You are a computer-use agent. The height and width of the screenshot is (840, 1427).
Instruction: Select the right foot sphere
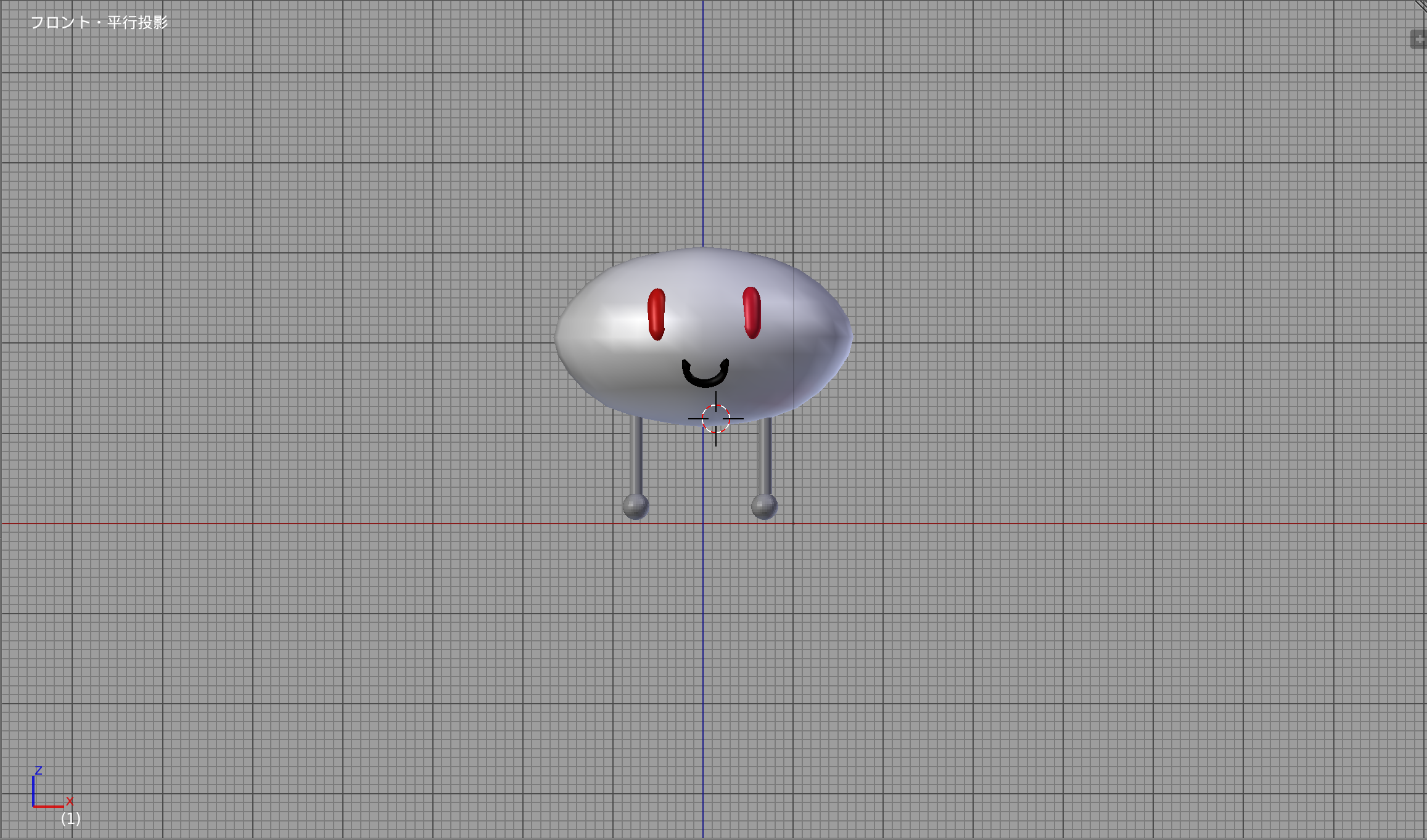point(764,506)
